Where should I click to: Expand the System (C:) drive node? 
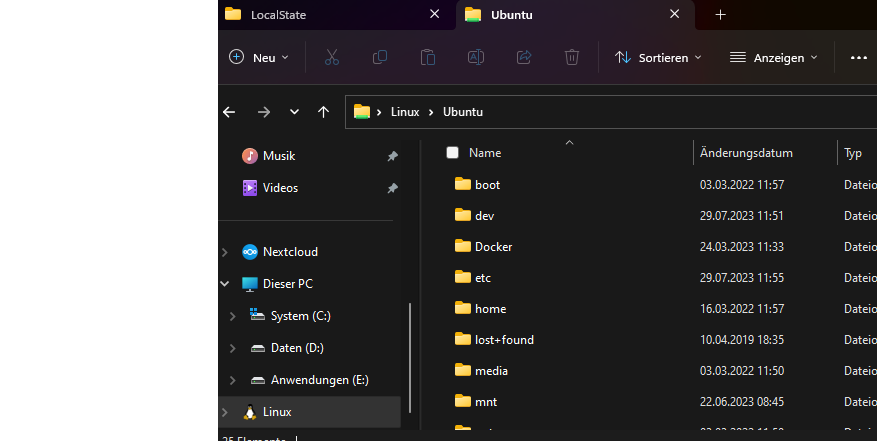[232, 316]
